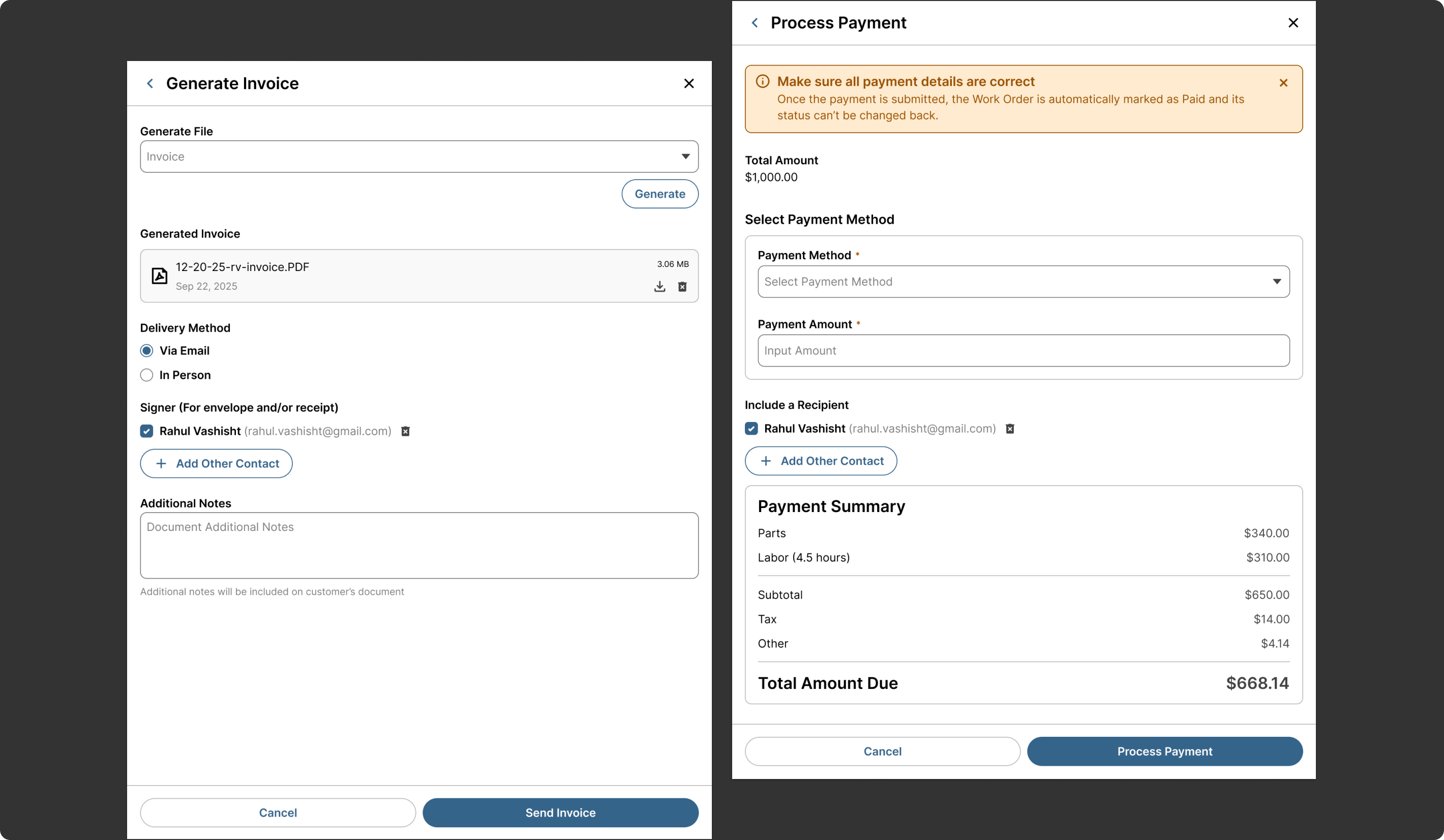Viewport: 1444px width, 840px height.
Task: Download the 12-20-25-rv-invoice.PDF file
Action: coord(659,286)
